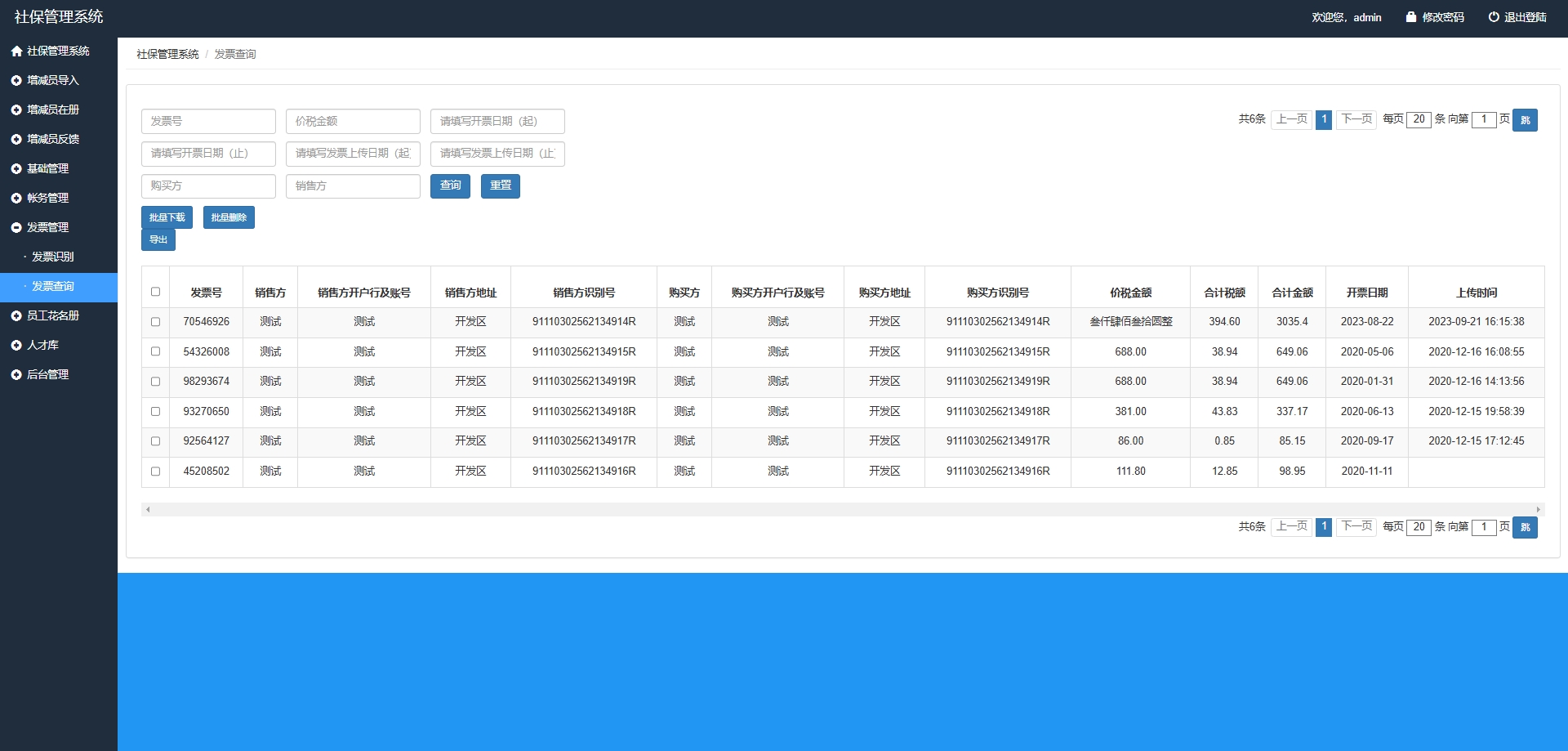1568x751 pixels.
Task: Click the 批量下载 button
Action: tap(167, 217)
